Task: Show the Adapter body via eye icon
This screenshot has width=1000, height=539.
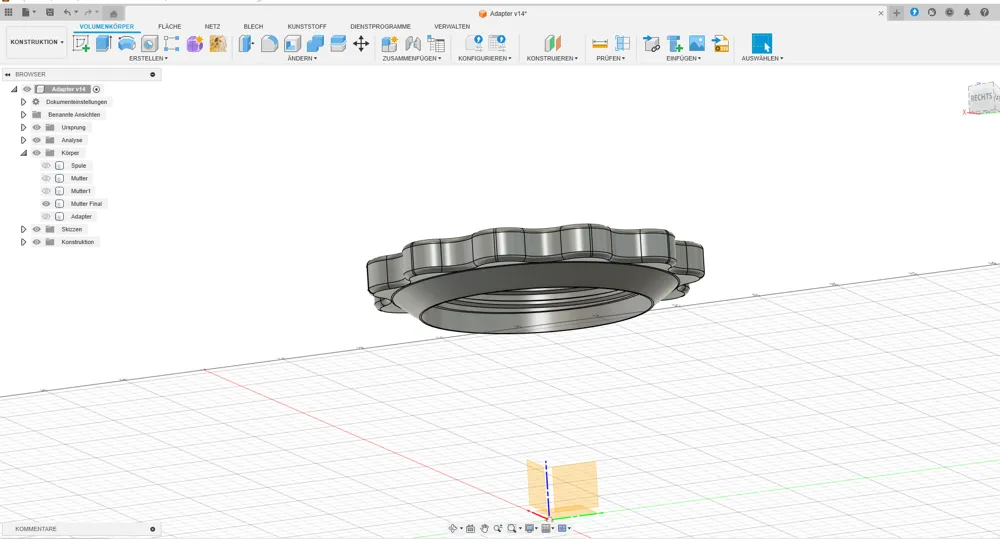Action: [46, 216]
